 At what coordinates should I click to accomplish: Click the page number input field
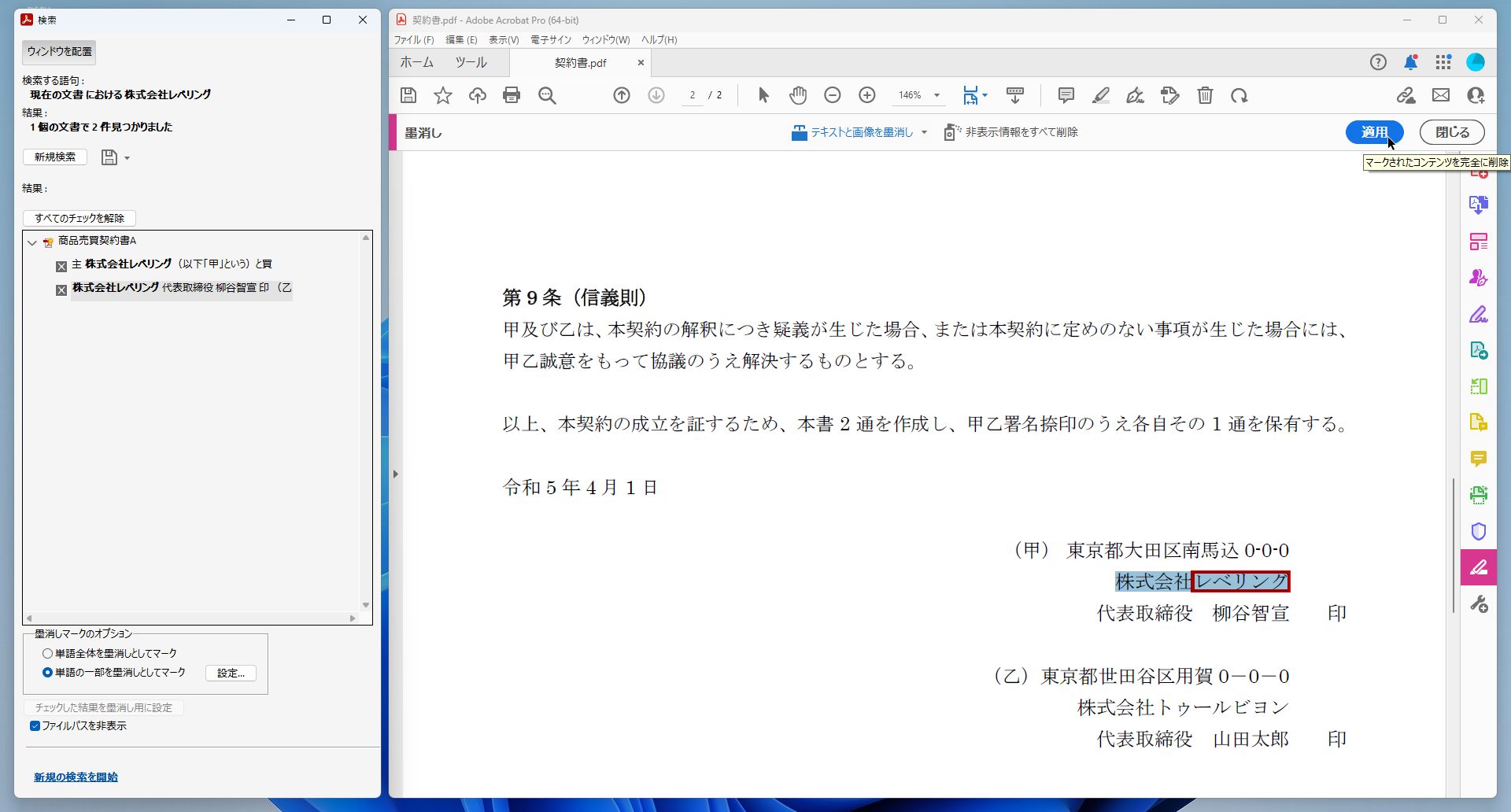692,95
